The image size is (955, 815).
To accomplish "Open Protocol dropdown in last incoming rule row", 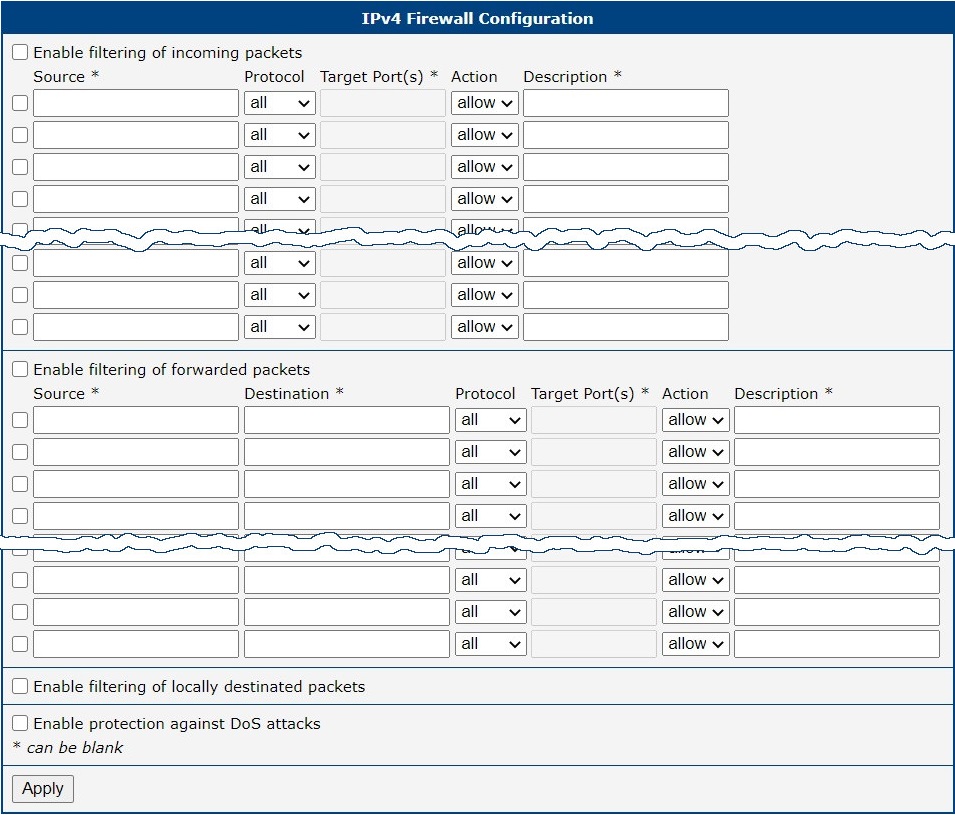I will [280, 327].
